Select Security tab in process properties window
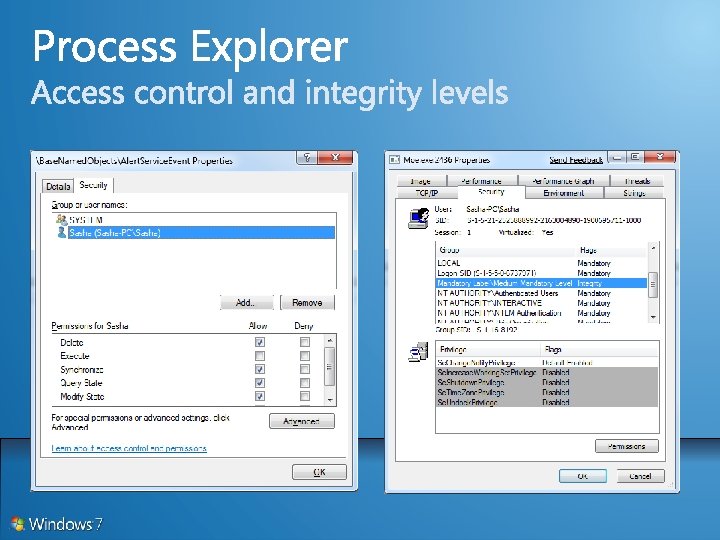Screen dimensions: 720x540 (x=491, y=192)
